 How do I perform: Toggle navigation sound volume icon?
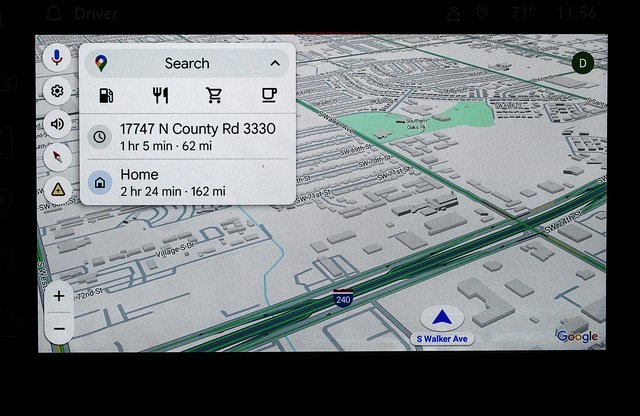click(58, 124)
